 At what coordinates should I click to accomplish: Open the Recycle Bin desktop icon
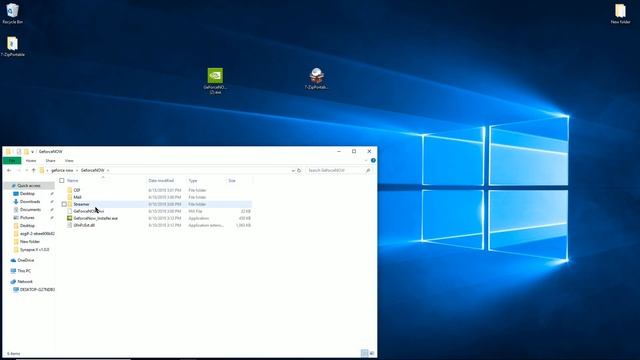click(12, 13)
